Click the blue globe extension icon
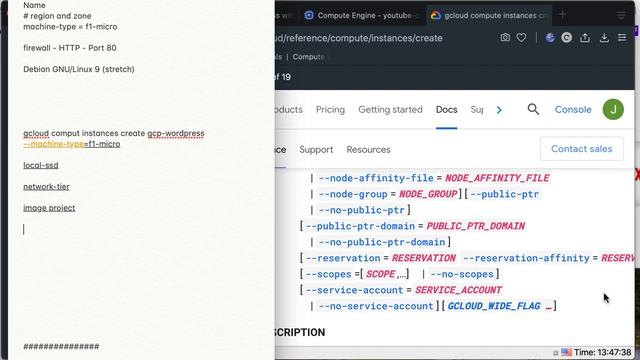The image size is (640, 360). pyautogui.click(x=550, y=38)
